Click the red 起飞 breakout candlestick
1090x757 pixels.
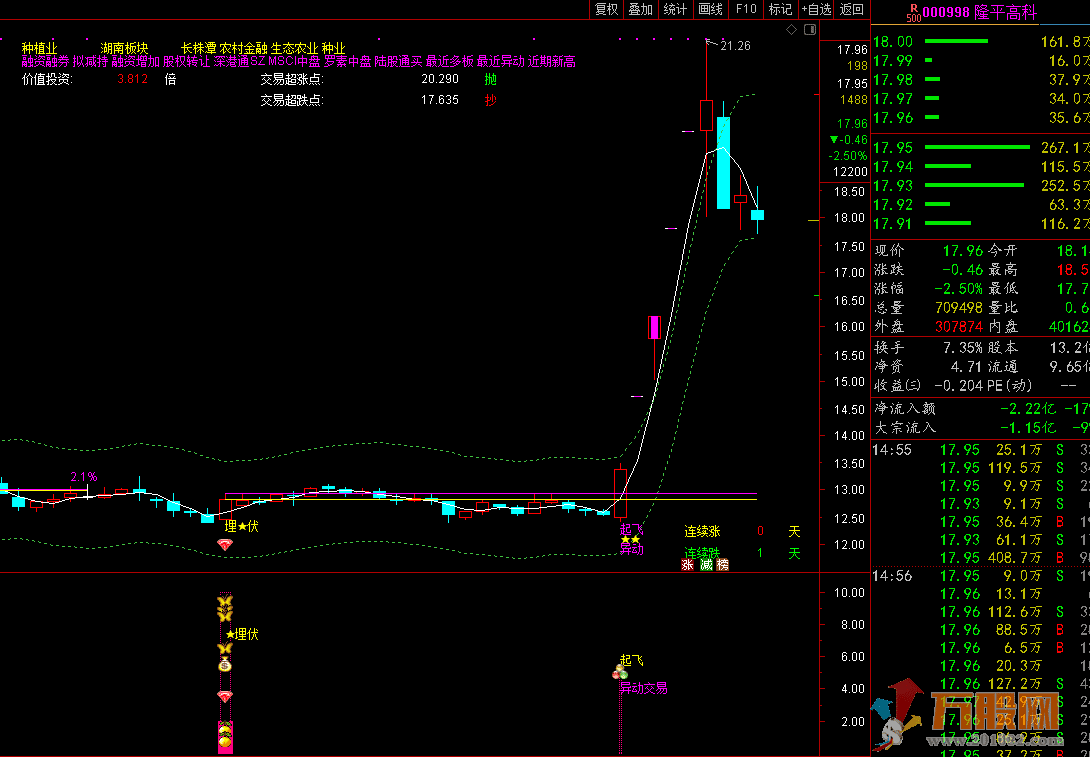coord(620,492)
